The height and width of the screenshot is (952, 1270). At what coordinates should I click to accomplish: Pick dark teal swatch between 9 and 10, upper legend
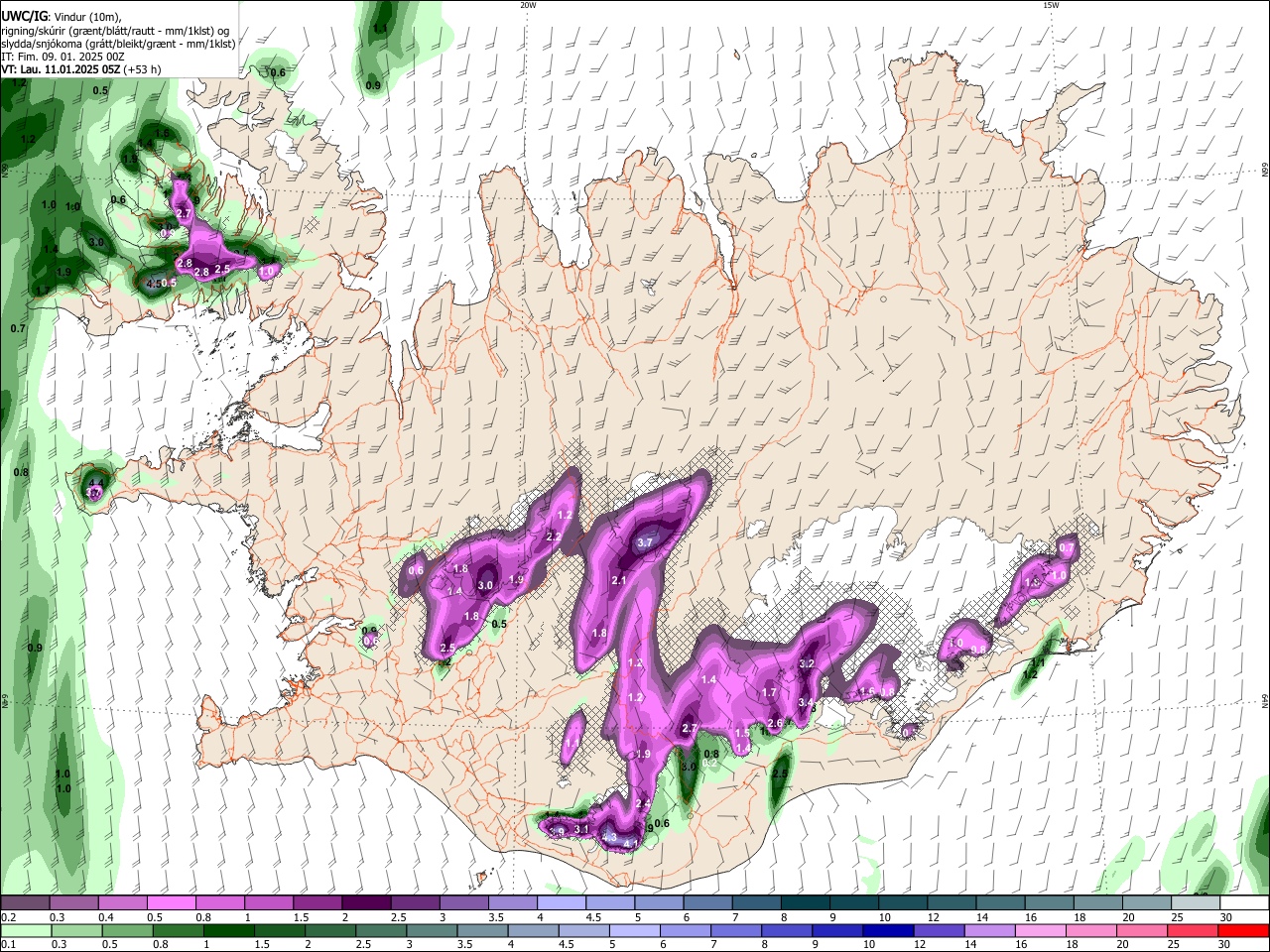click(x=853, y=903)
